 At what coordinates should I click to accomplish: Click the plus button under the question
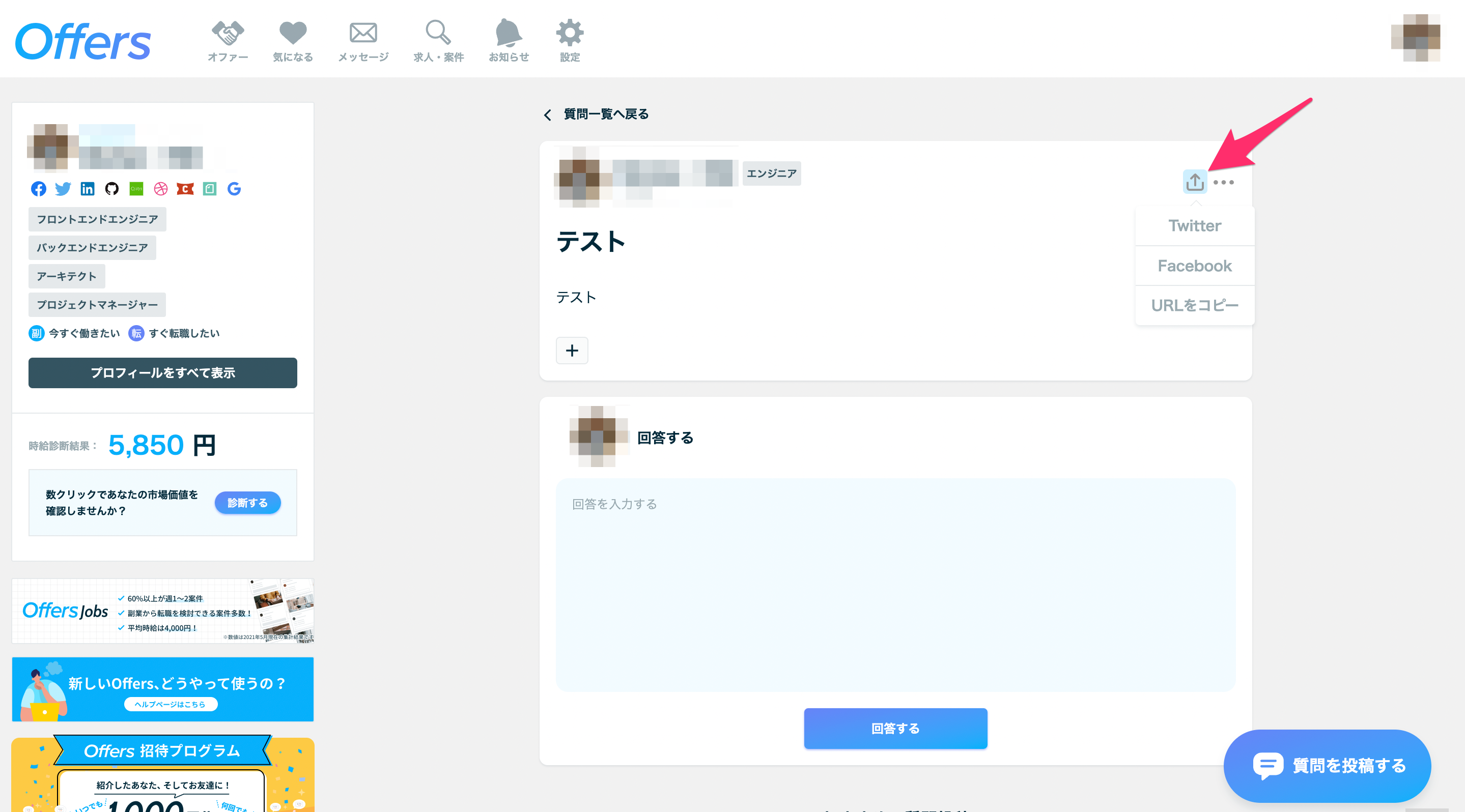coord(572,351)
